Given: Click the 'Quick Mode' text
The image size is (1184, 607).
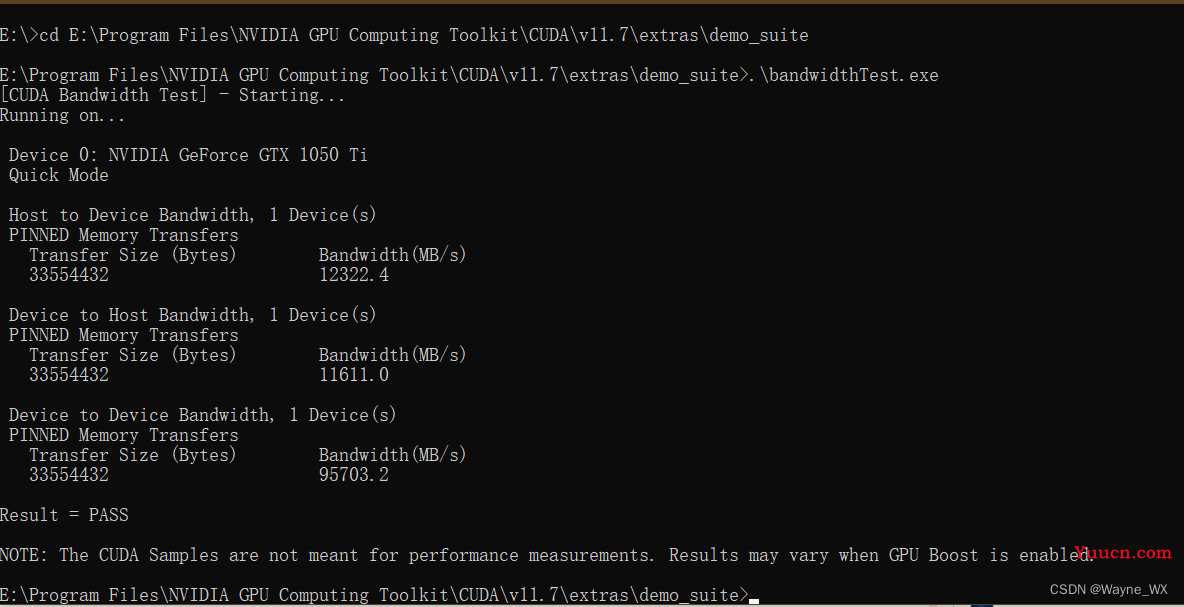Looking at the screenshot, I should (x=59, y=175).
